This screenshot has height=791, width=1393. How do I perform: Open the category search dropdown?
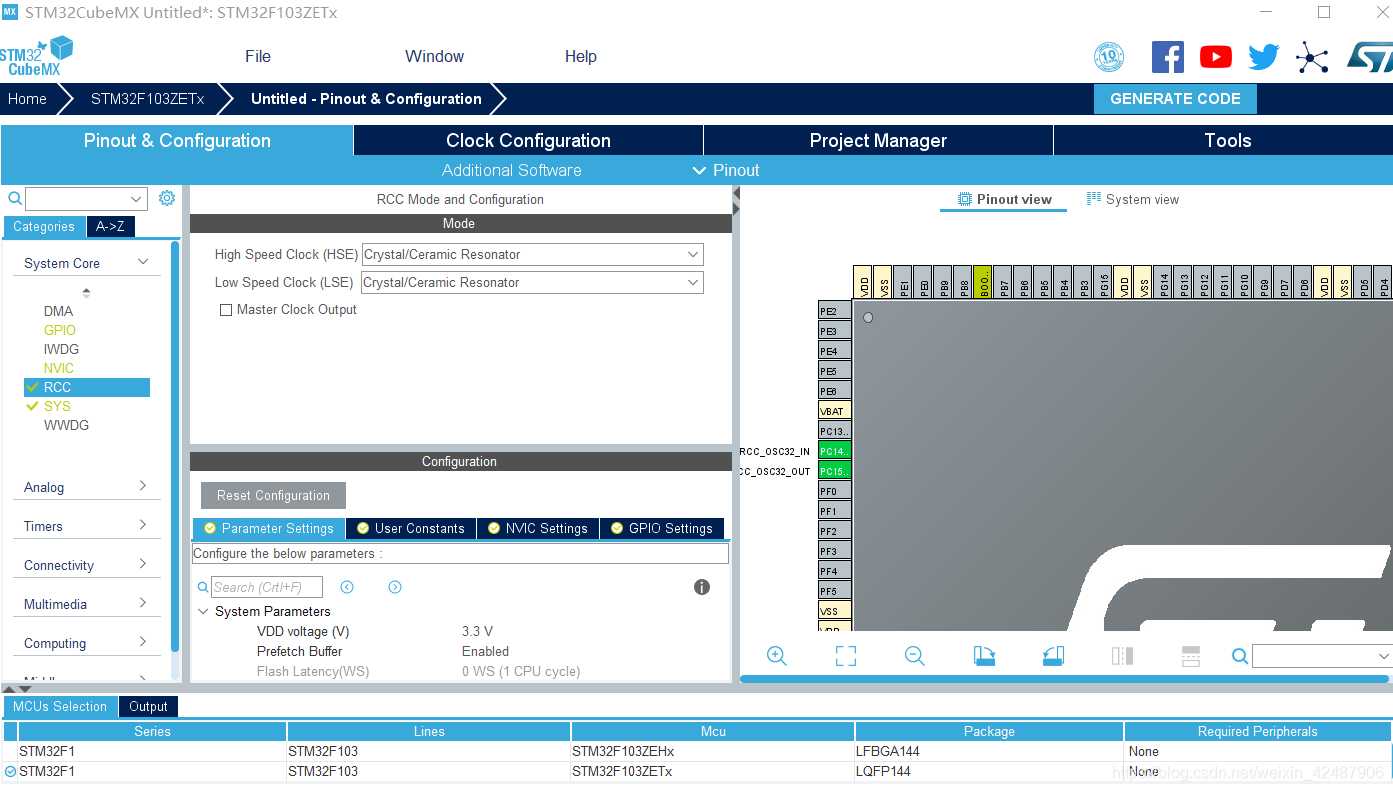tap(138, 199)
